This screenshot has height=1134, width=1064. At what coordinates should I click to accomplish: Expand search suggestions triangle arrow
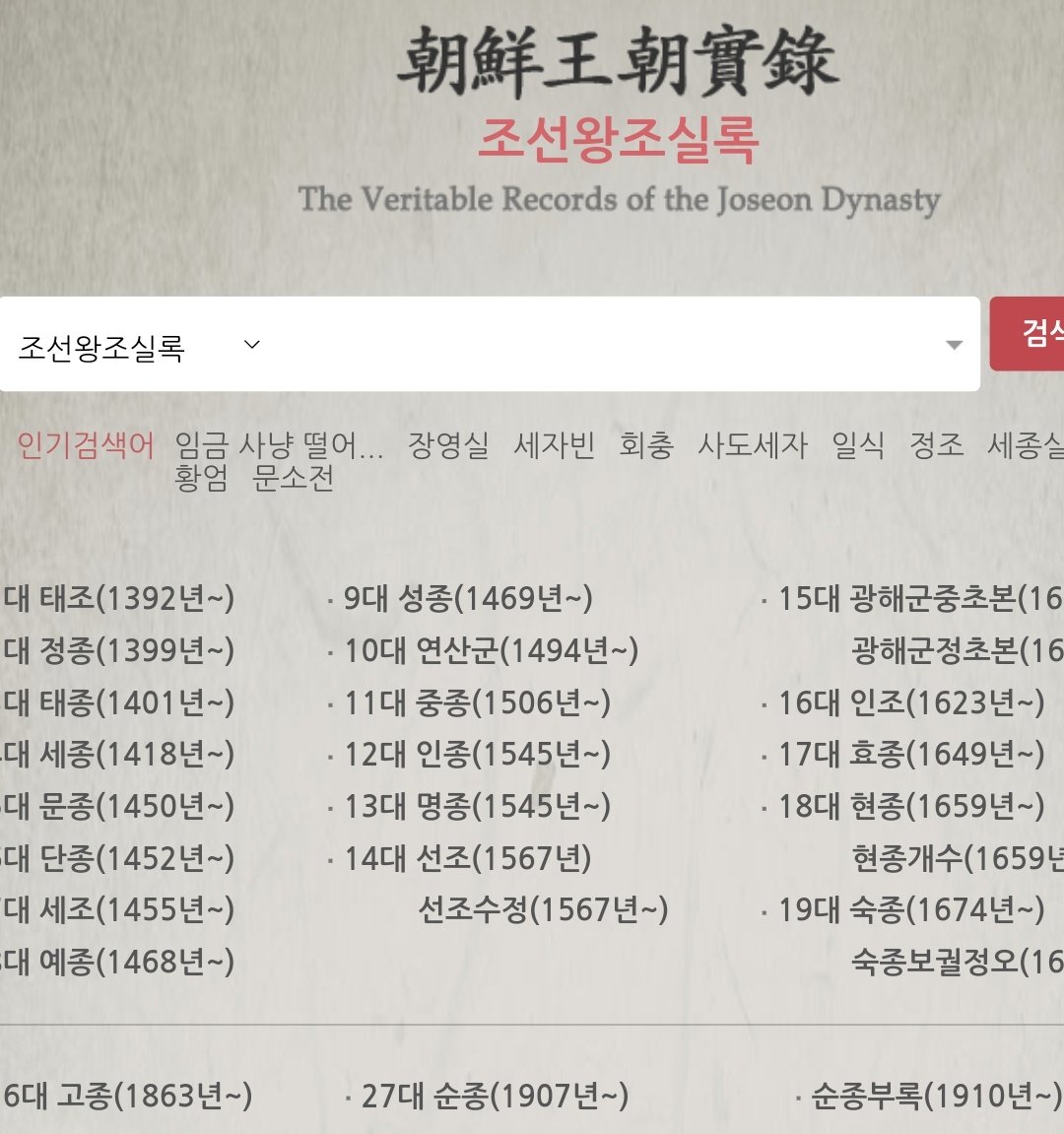tap(954, 345)
